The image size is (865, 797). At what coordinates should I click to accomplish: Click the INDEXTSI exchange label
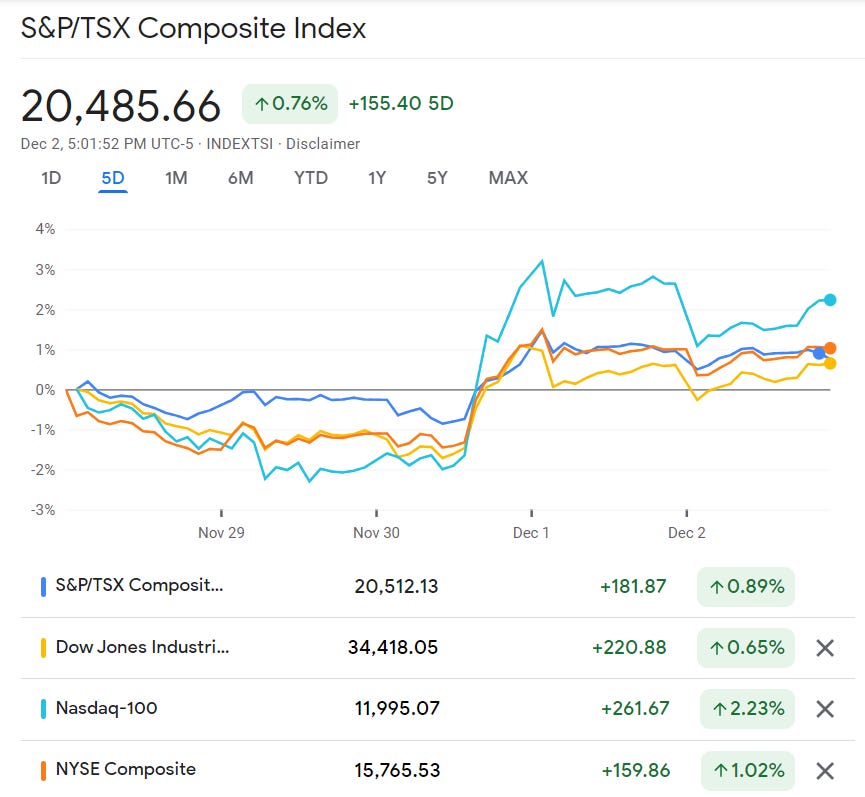(239, 144)
